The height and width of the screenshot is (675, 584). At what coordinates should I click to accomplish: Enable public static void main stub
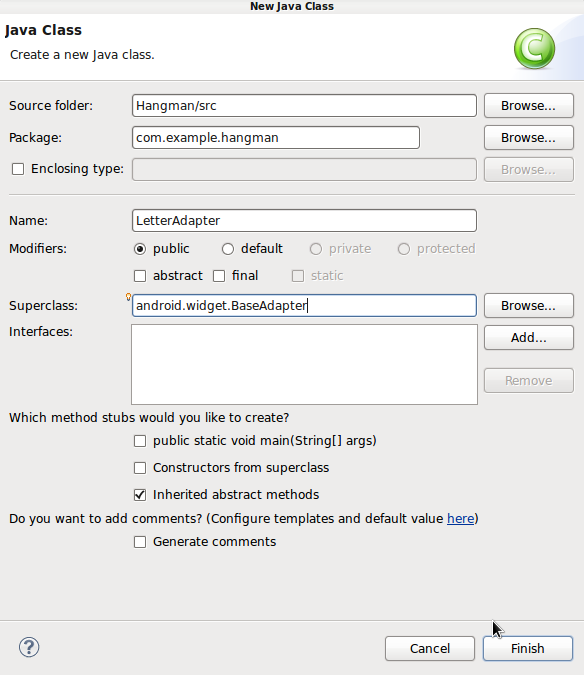tap(140, 441)
